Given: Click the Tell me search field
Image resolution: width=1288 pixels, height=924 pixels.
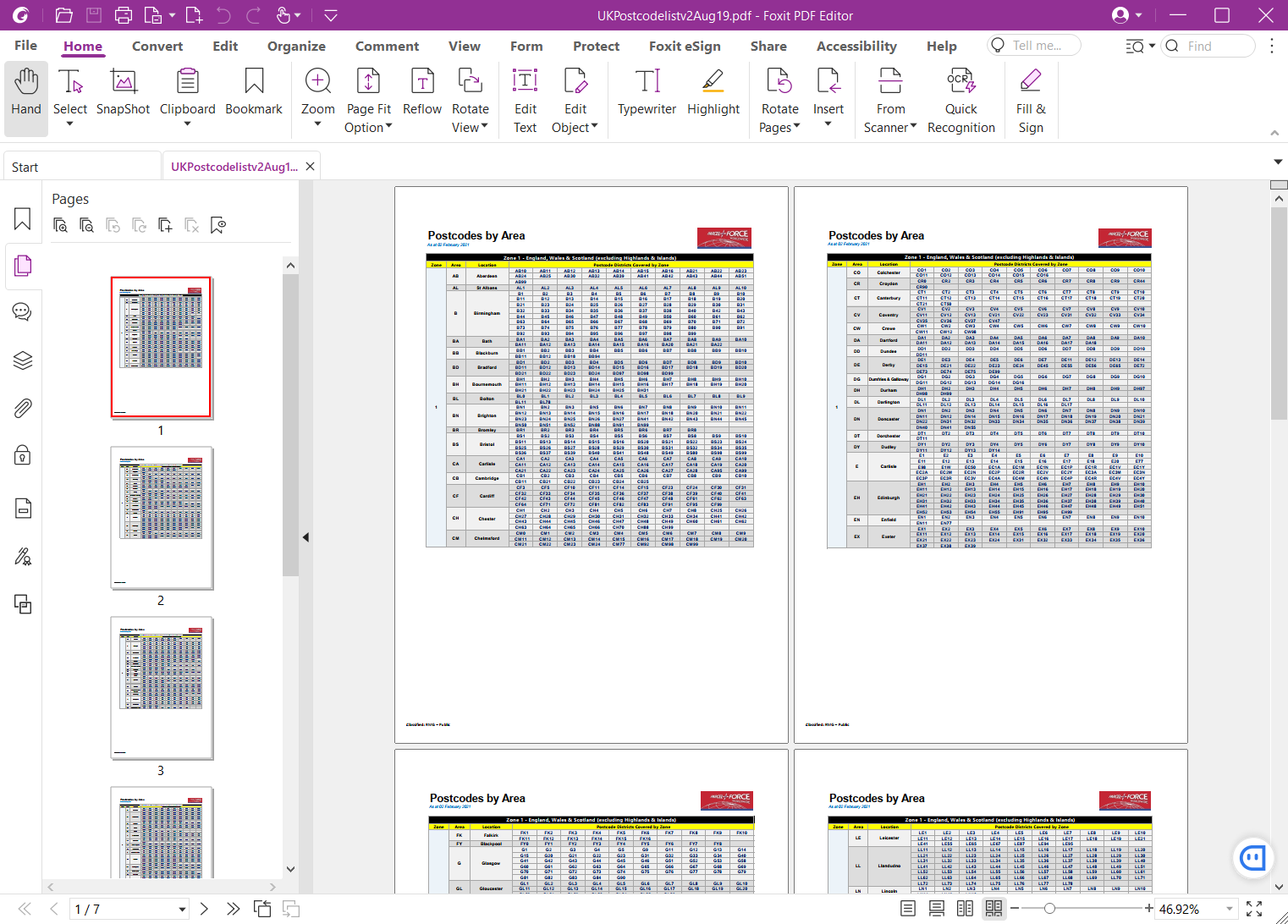Looking at the screenshot, I should [1034, 46].
